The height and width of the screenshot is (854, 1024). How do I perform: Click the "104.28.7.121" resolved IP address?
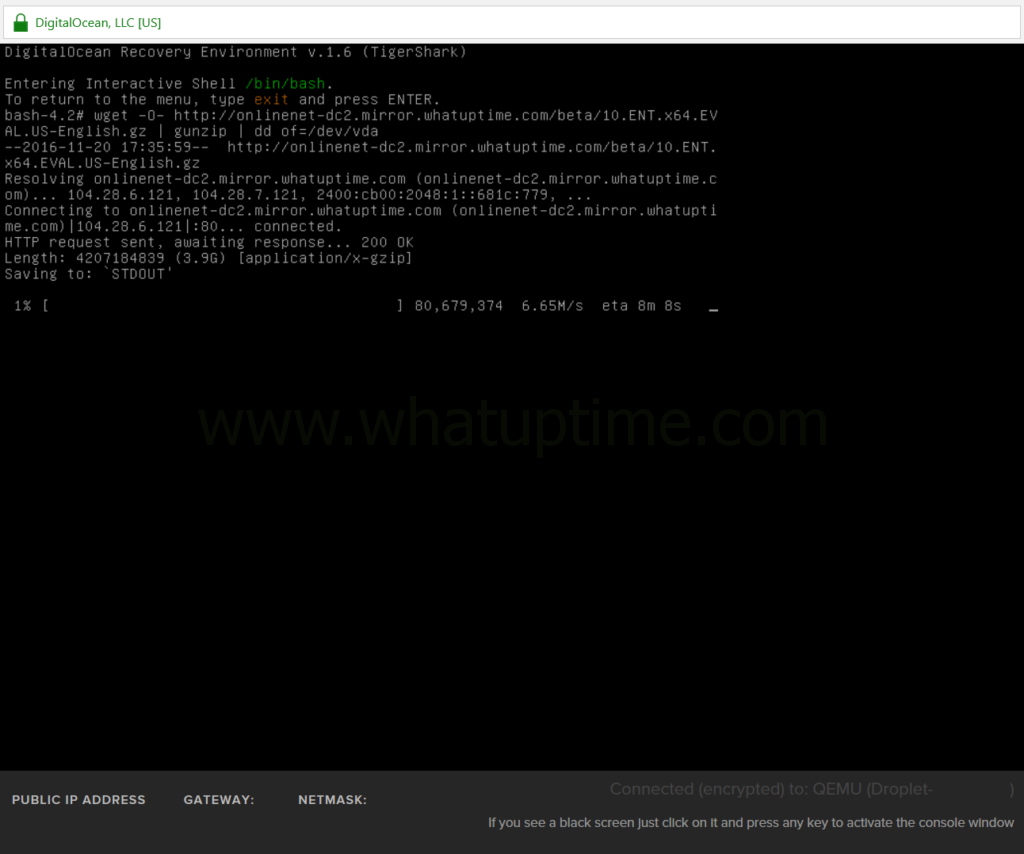pyautogui.click(x=245, y=195)
